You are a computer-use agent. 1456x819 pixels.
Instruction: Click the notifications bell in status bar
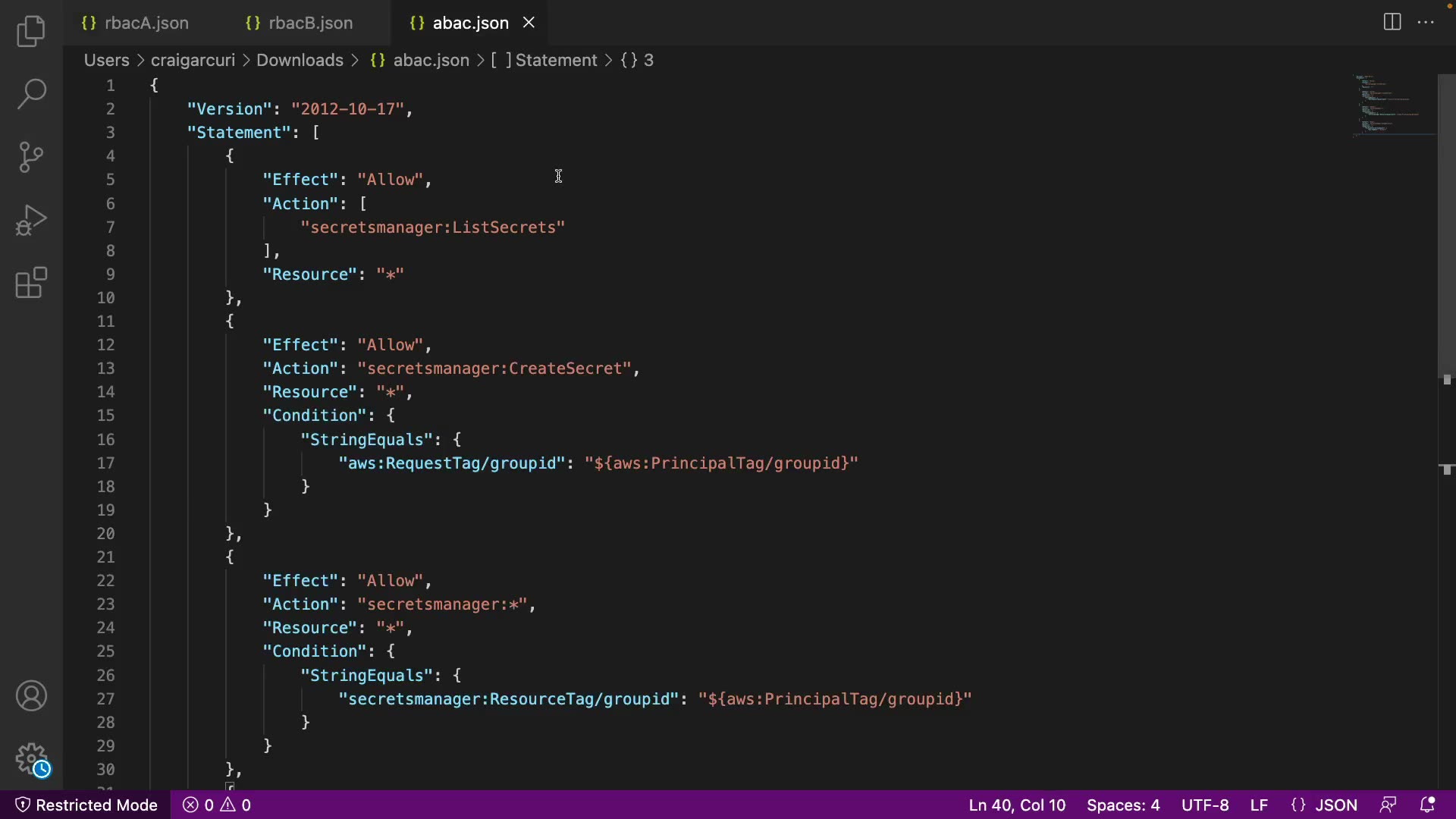tap(1427, 805)
